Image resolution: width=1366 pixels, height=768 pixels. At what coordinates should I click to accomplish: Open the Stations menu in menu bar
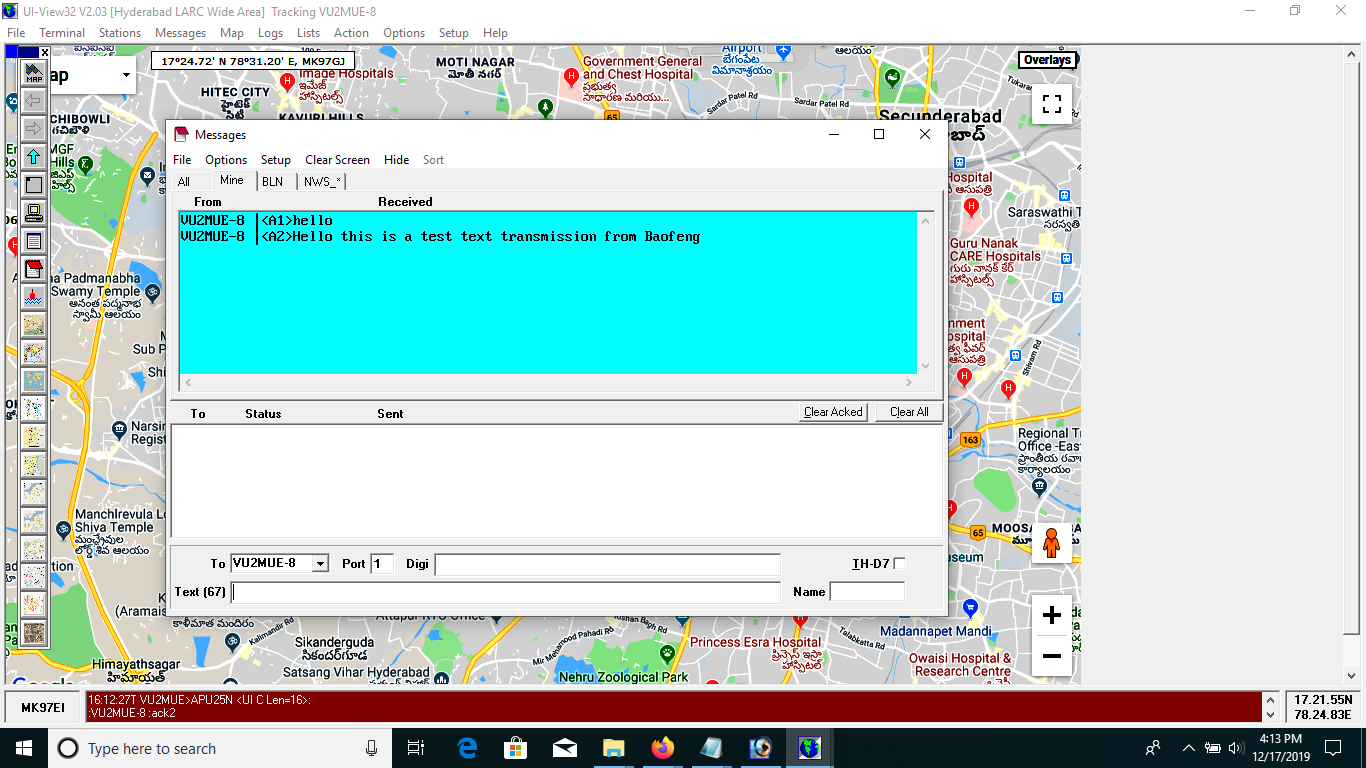pyautogui.click(x=120, y=33)
